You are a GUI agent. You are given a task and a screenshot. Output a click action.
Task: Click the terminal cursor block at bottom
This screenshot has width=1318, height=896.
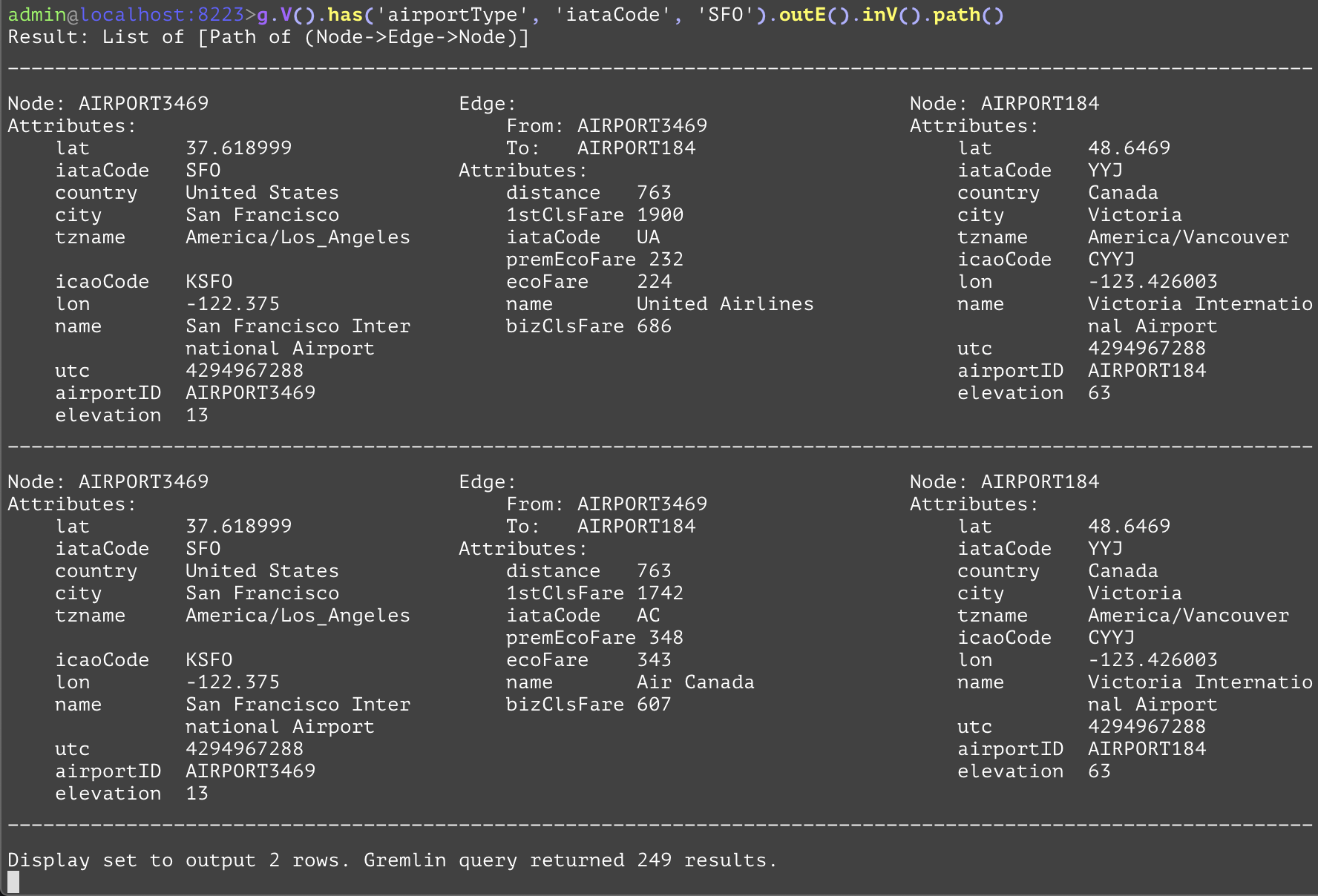pos(13,882)
